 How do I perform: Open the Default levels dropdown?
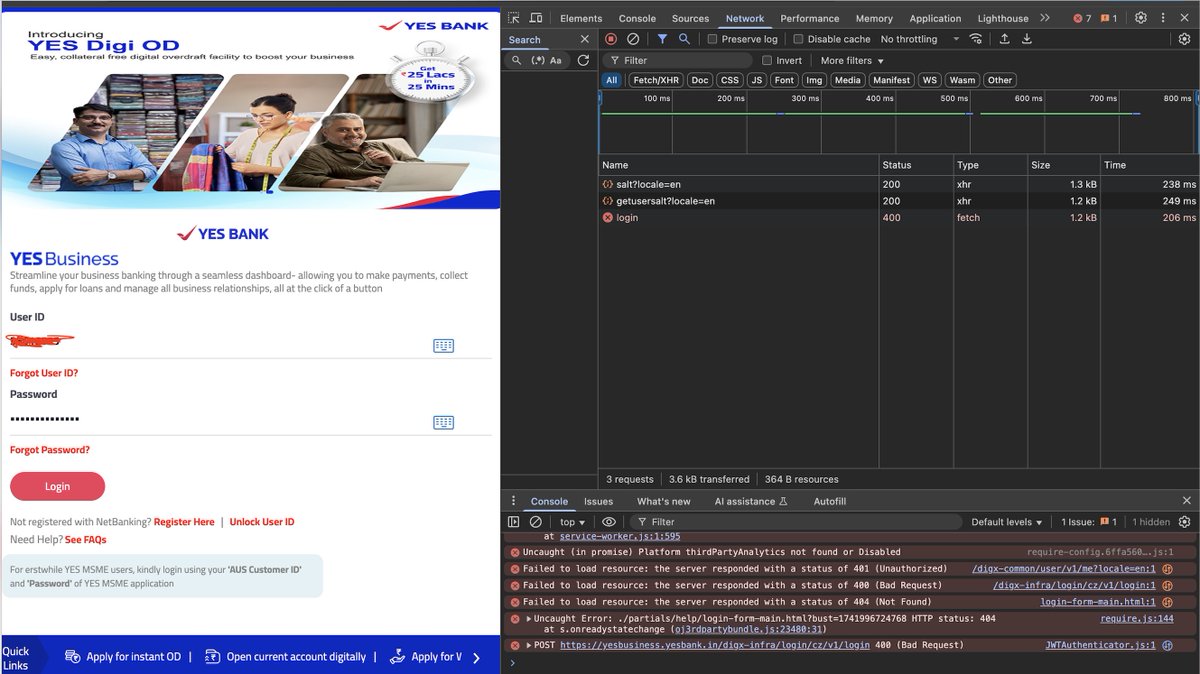[x=1007, y=522]
